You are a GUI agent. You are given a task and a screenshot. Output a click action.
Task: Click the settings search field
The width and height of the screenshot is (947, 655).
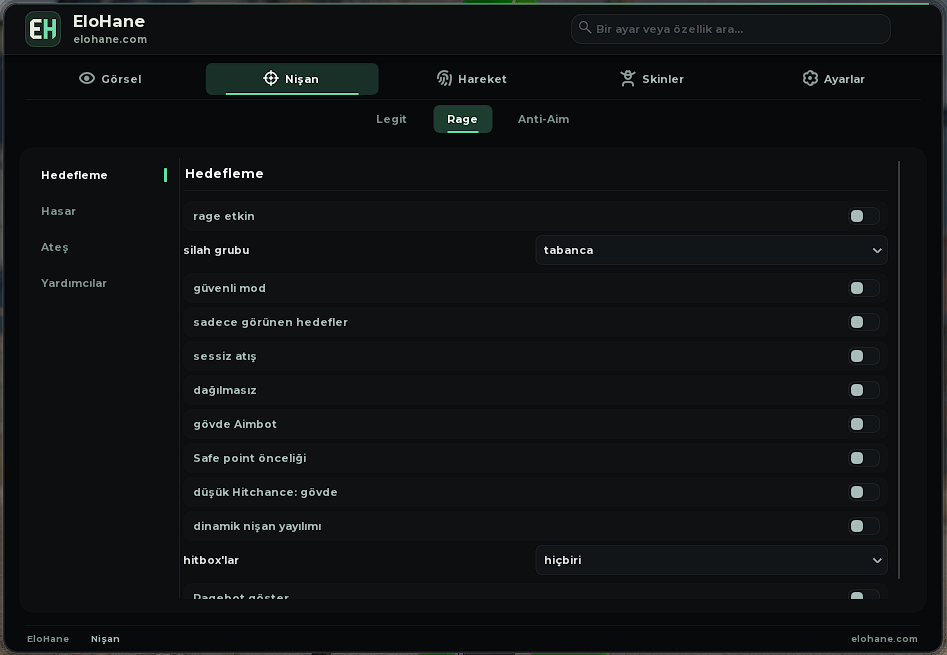(731, 29)
